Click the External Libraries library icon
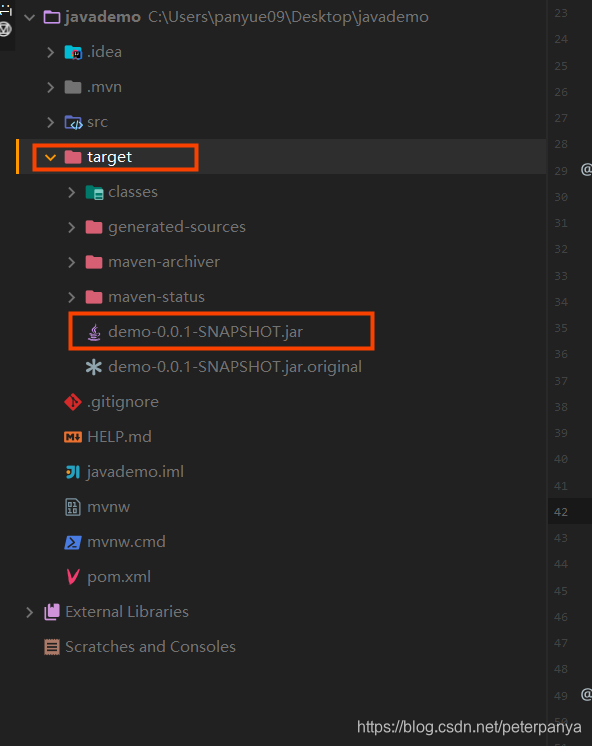Image resolution: width=592 pixels, height=746 pixels. point(52,612)
